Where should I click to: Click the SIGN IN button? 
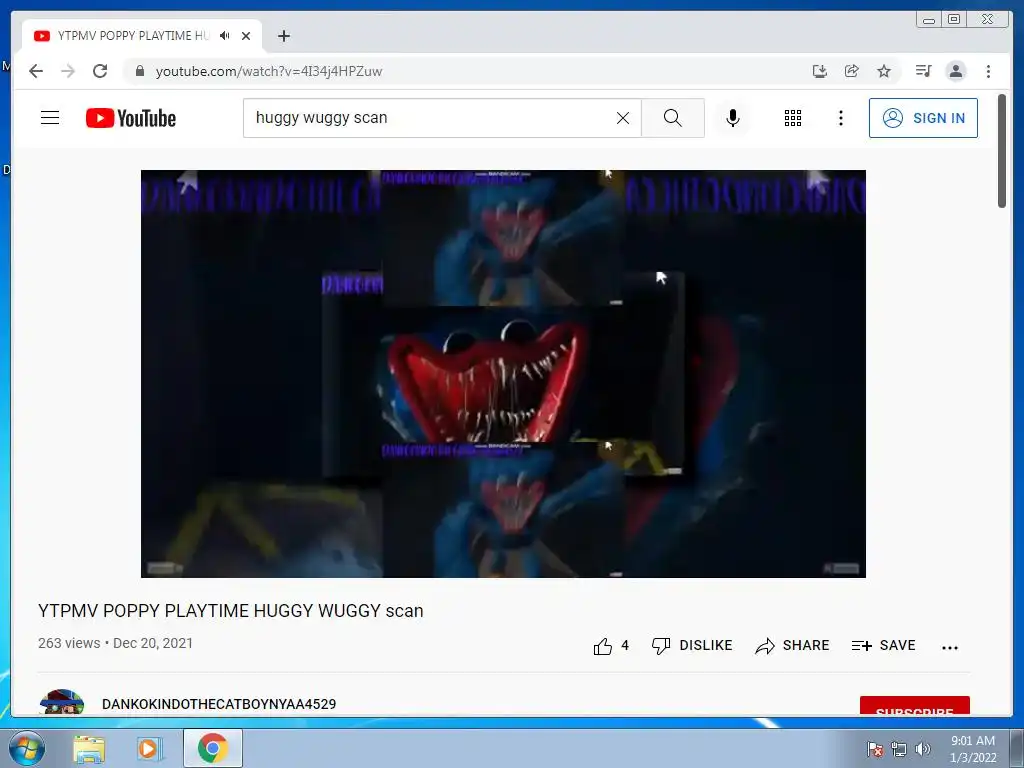coord(923,118)
